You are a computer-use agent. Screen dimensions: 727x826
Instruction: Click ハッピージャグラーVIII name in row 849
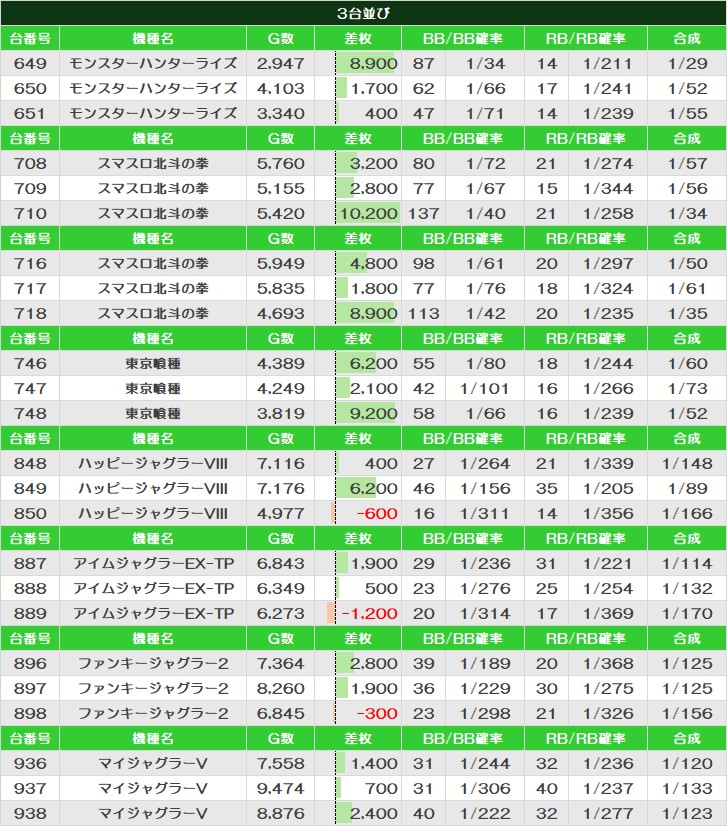click(153, 489)
